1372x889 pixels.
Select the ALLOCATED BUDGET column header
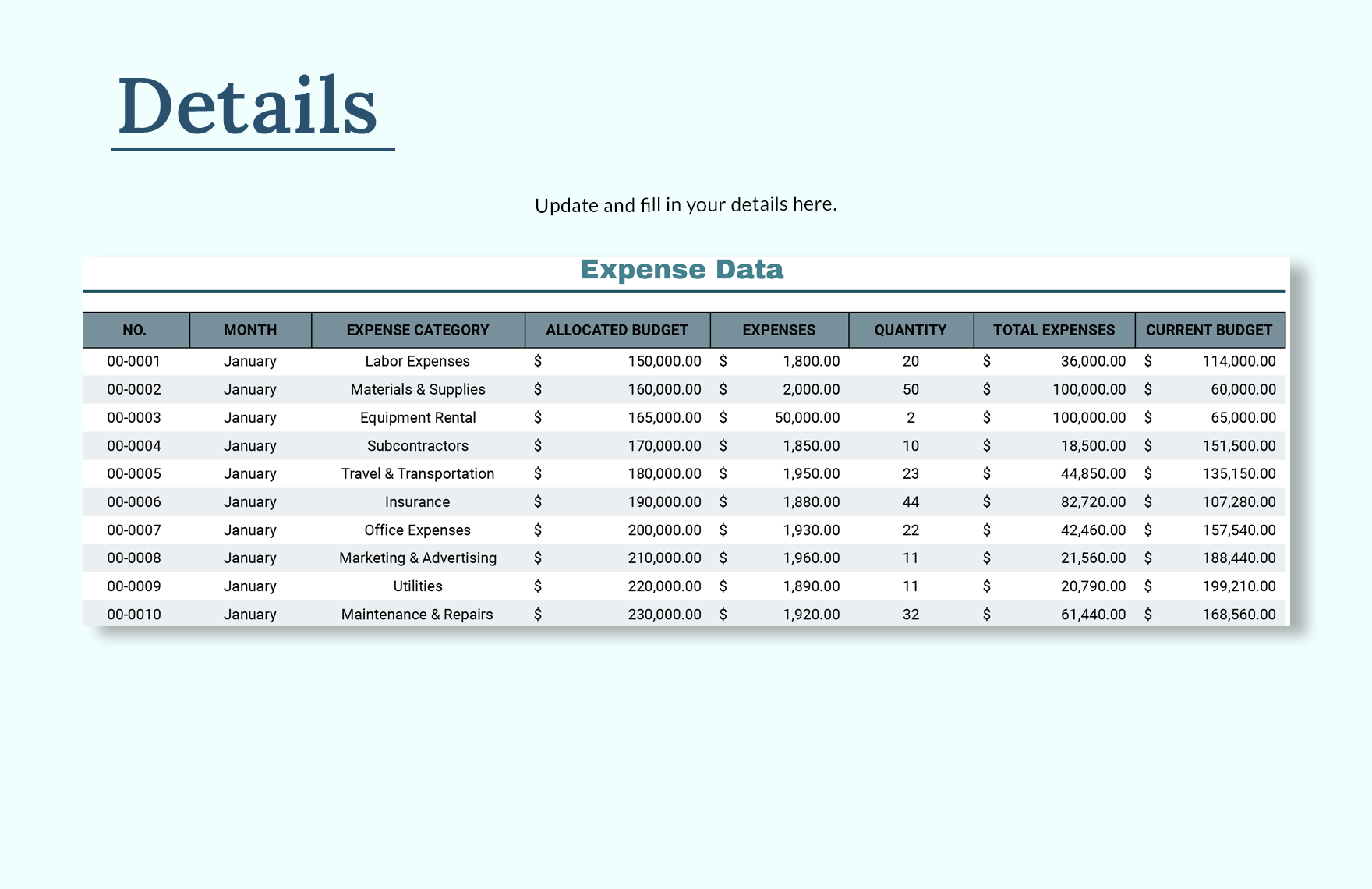click(x=617, y=329)
